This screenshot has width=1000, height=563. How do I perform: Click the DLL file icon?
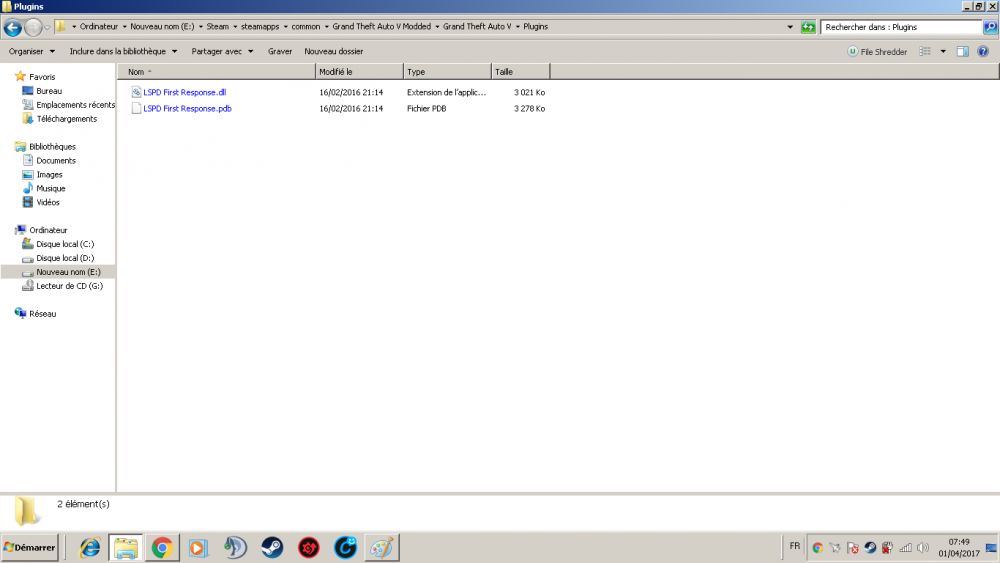coord(136,92)
